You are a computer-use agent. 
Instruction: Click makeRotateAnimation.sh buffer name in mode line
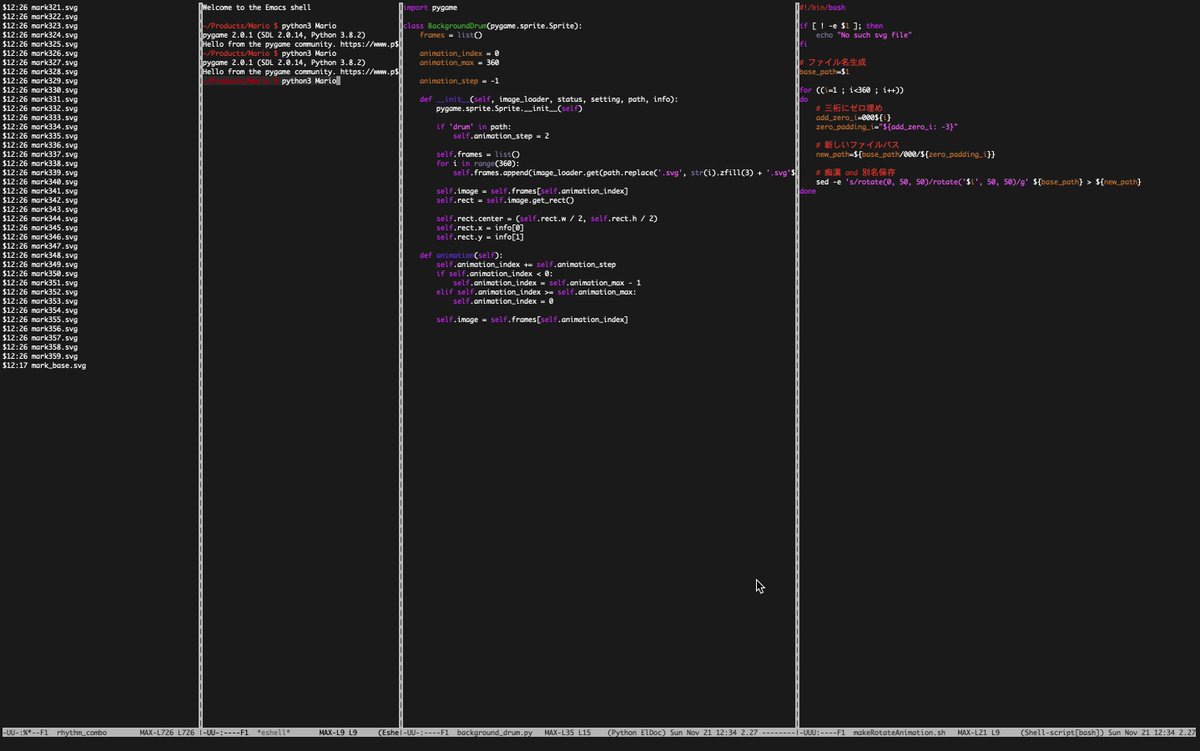[x=899, y=733]
